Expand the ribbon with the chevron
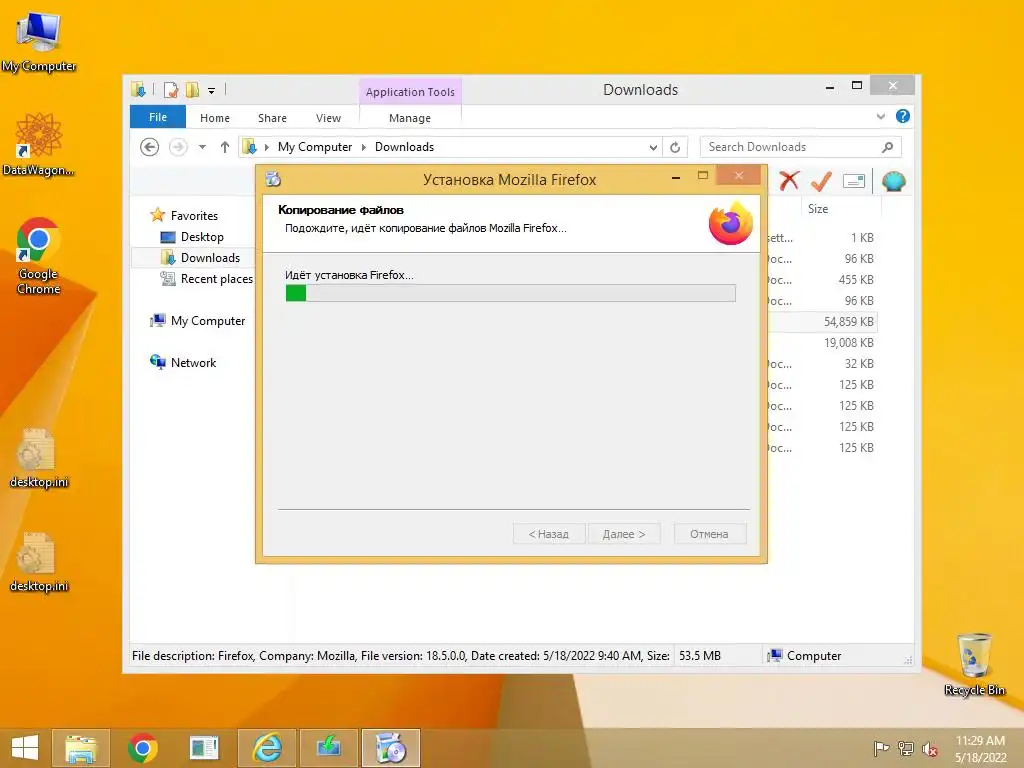The width and height of the screenshot is (1024, 768). 880,116
